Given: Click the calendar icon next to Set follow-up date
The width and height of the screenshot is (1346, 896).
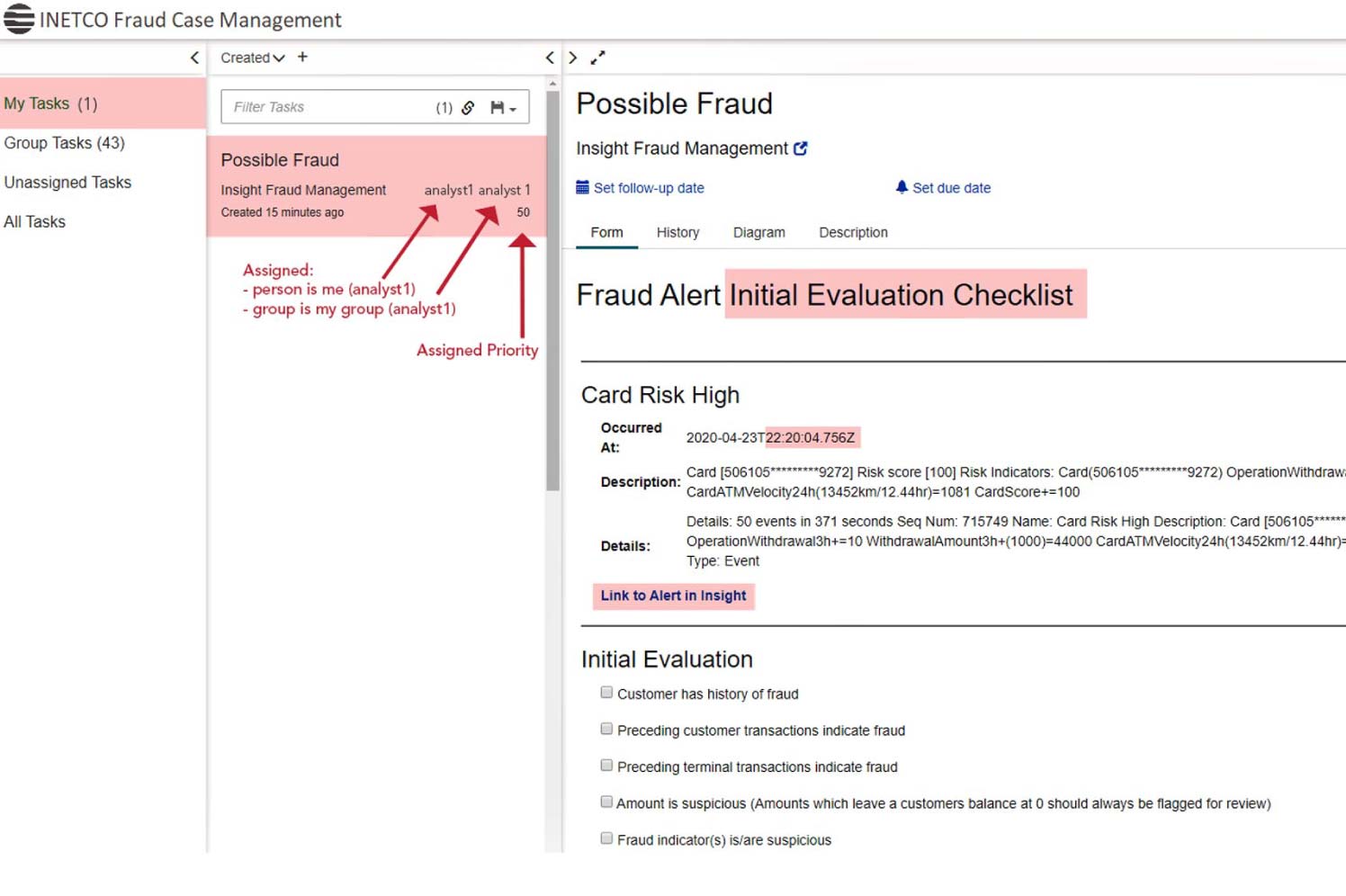Looking at the screenshot, I should coord(581,187).
